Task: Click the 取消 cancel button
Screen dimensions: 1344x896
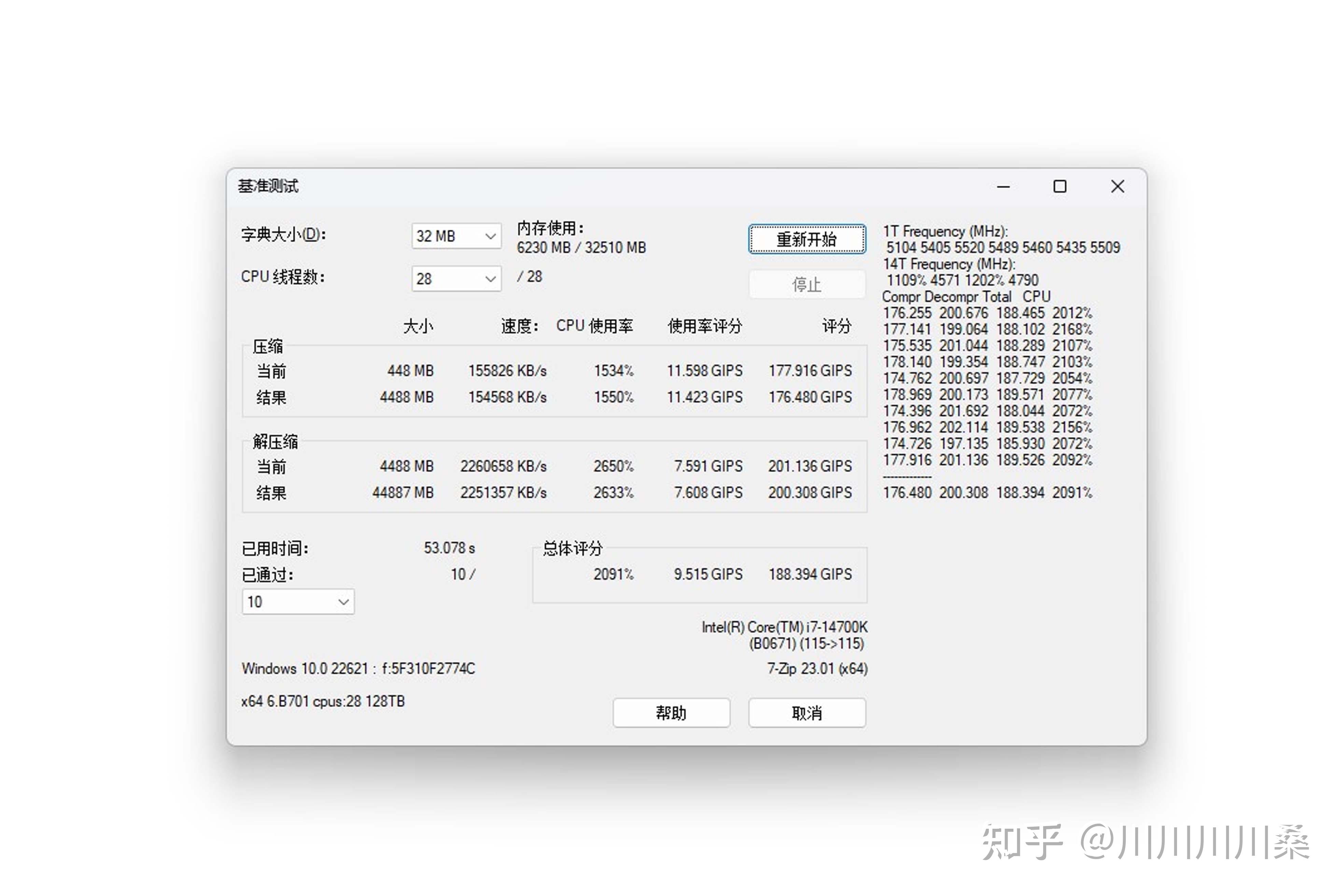Action: click(808, 713)
